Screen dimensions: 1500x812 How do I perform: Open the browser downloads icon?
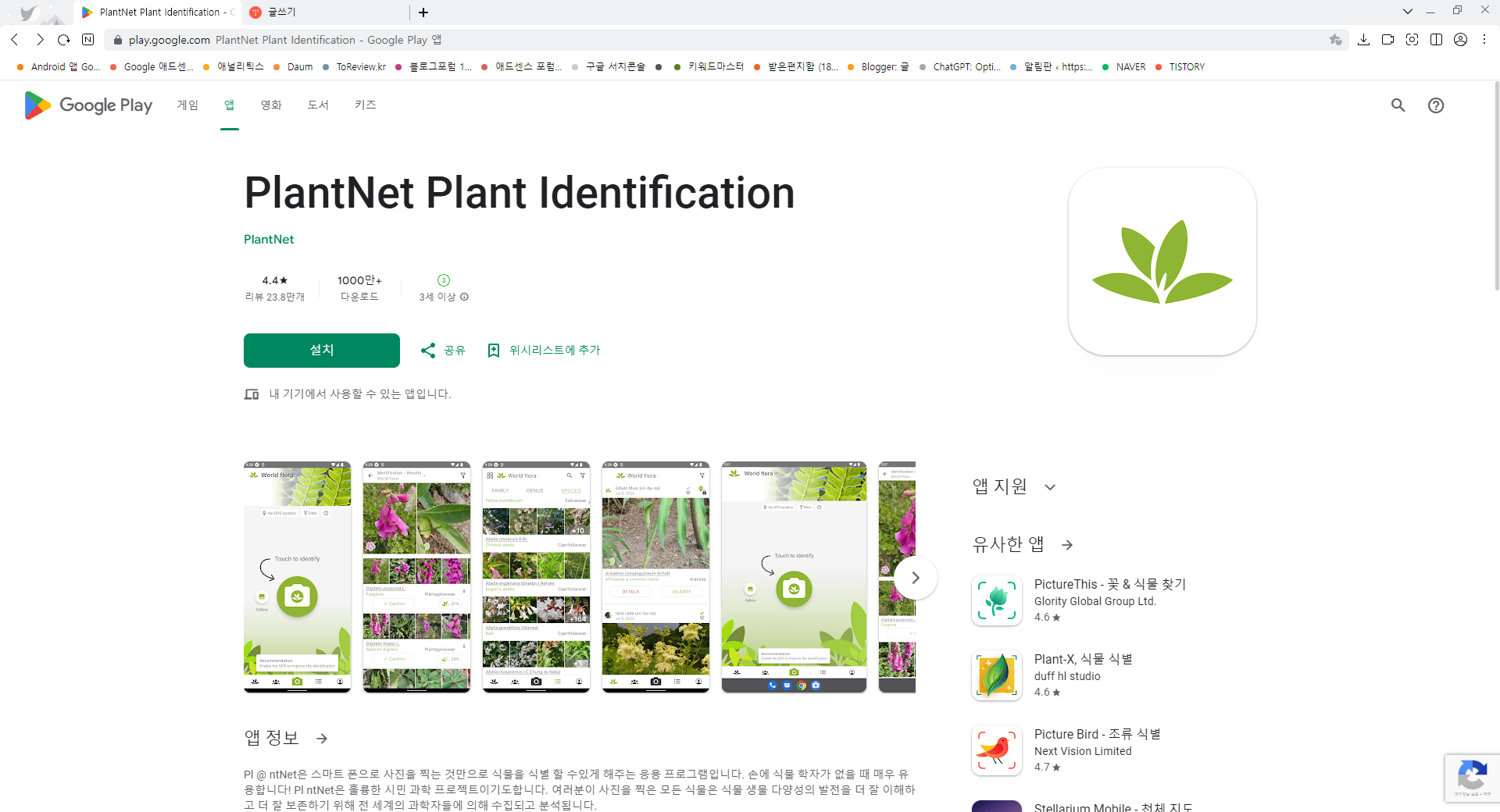tap(1365, 40)
